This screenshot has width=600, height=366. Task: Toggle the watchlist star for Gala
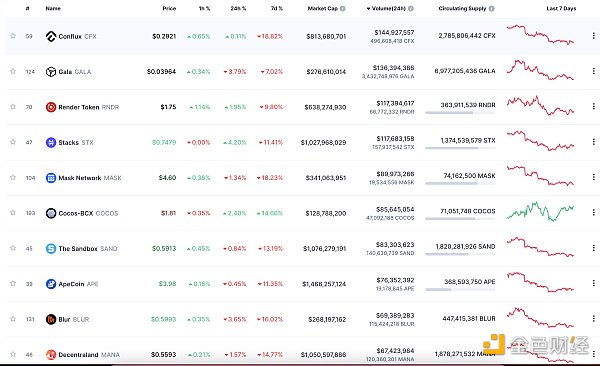tap(13, 71)
